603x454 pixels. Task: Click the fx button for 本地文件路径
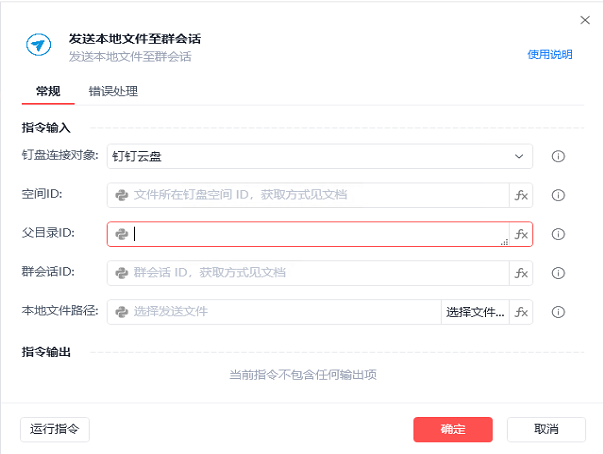(x=521, y=312)
